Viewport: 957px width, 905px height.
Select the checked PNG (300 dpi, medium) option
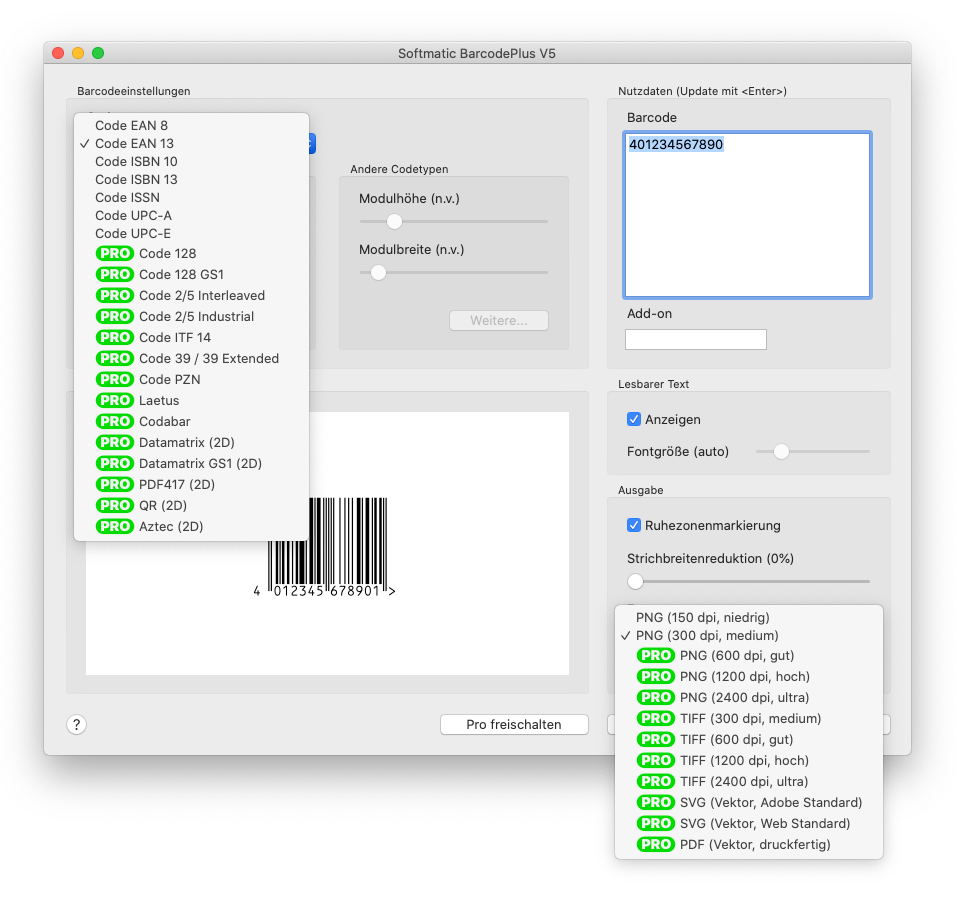(706, 636)
